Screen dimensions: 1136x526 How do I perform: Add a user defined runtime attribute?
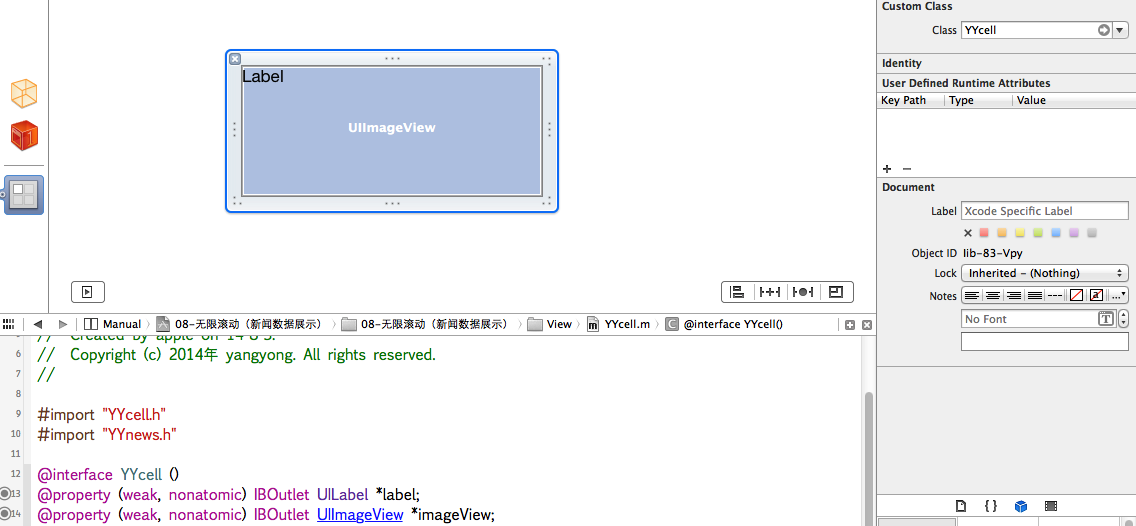887,168
